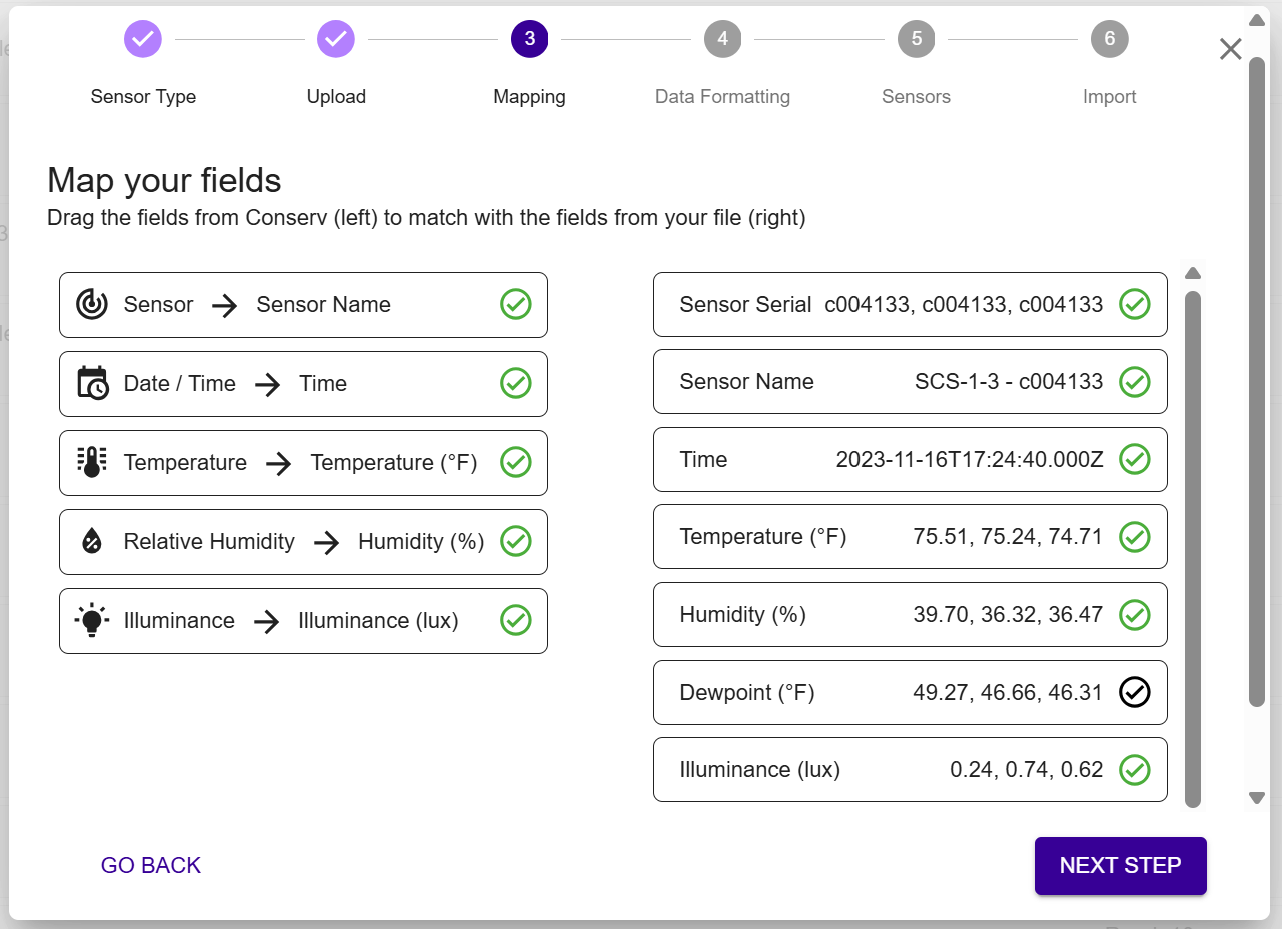Click the green check on Date / Time row

pos(515,383)
